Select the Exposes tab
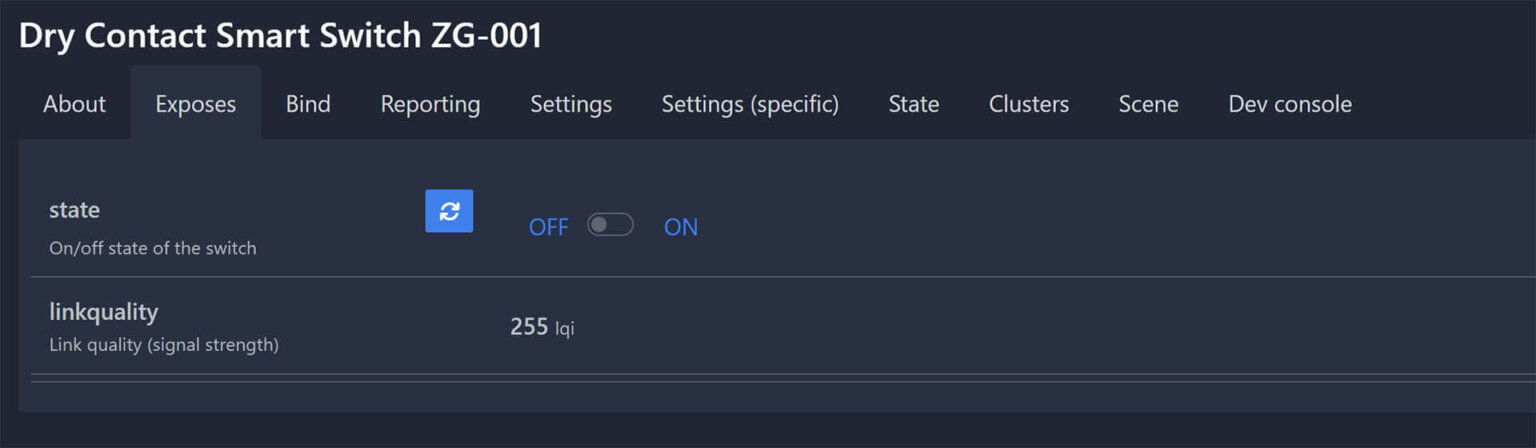The image size is (1536, 448). tap(196, 104)
